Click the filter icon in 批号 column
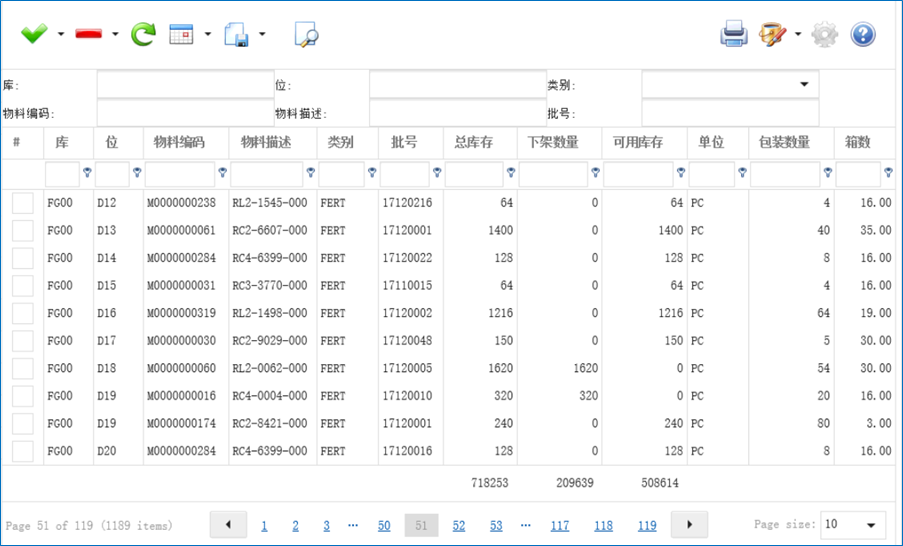The width and height of the screenshot is (903, 546). point(437,173)
